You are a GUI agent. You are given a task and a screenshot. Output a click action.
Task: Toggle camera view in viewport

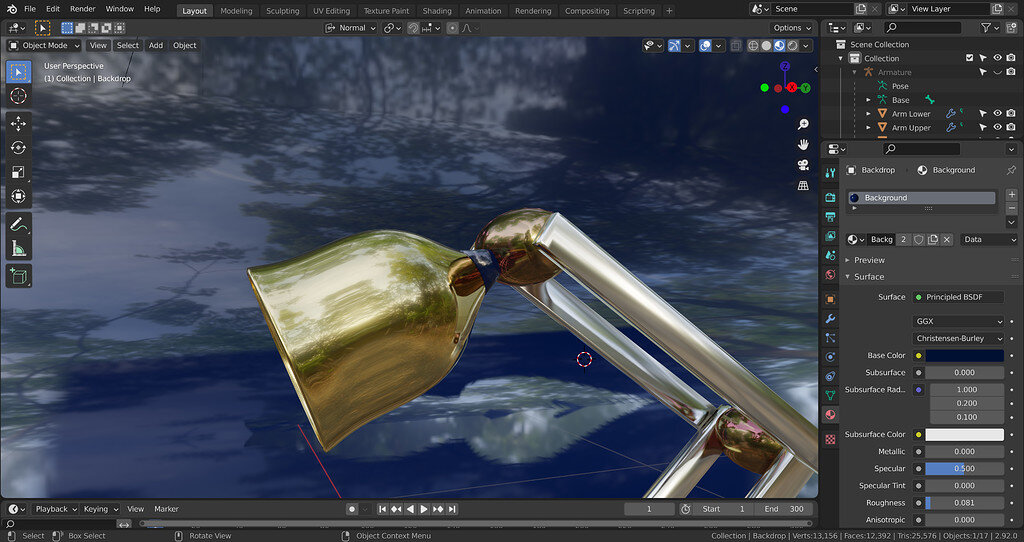click(x=803, y=165)
